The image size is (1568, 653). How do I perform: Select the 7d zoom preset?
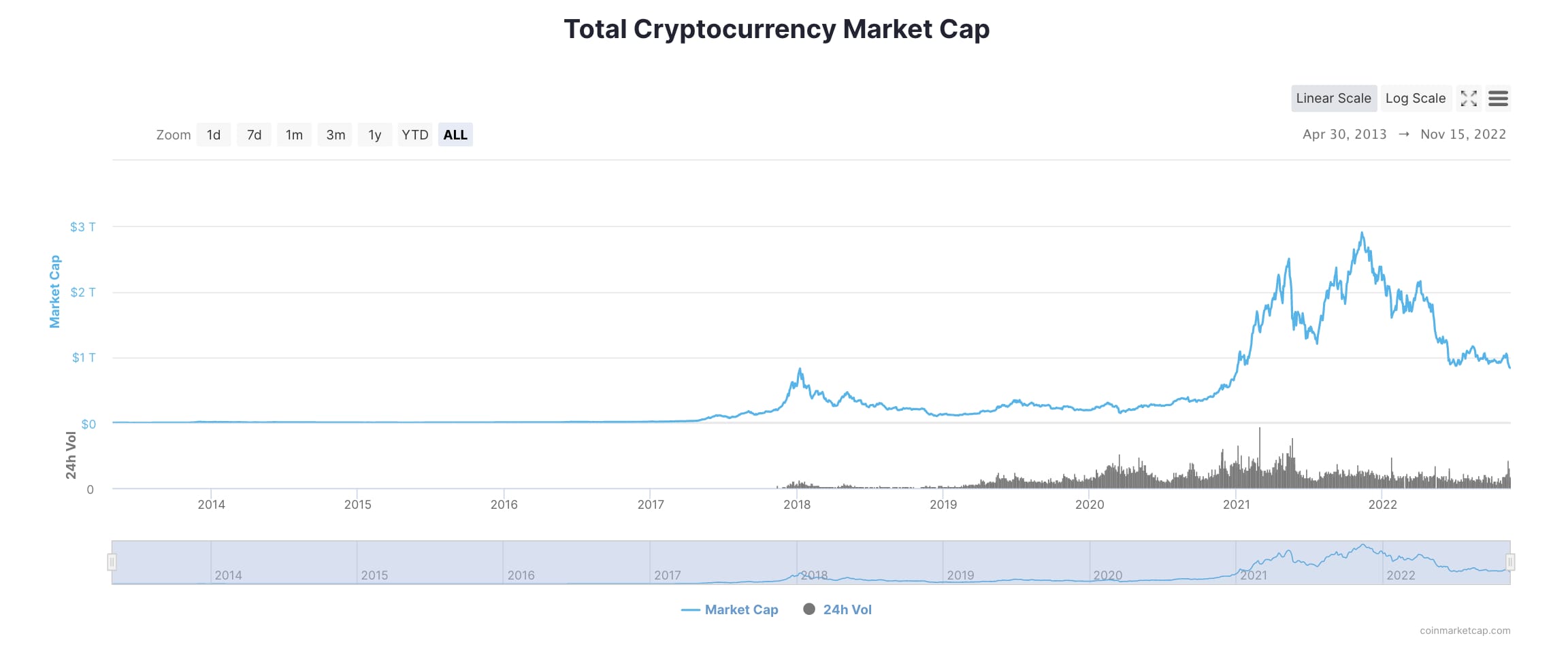253,134
